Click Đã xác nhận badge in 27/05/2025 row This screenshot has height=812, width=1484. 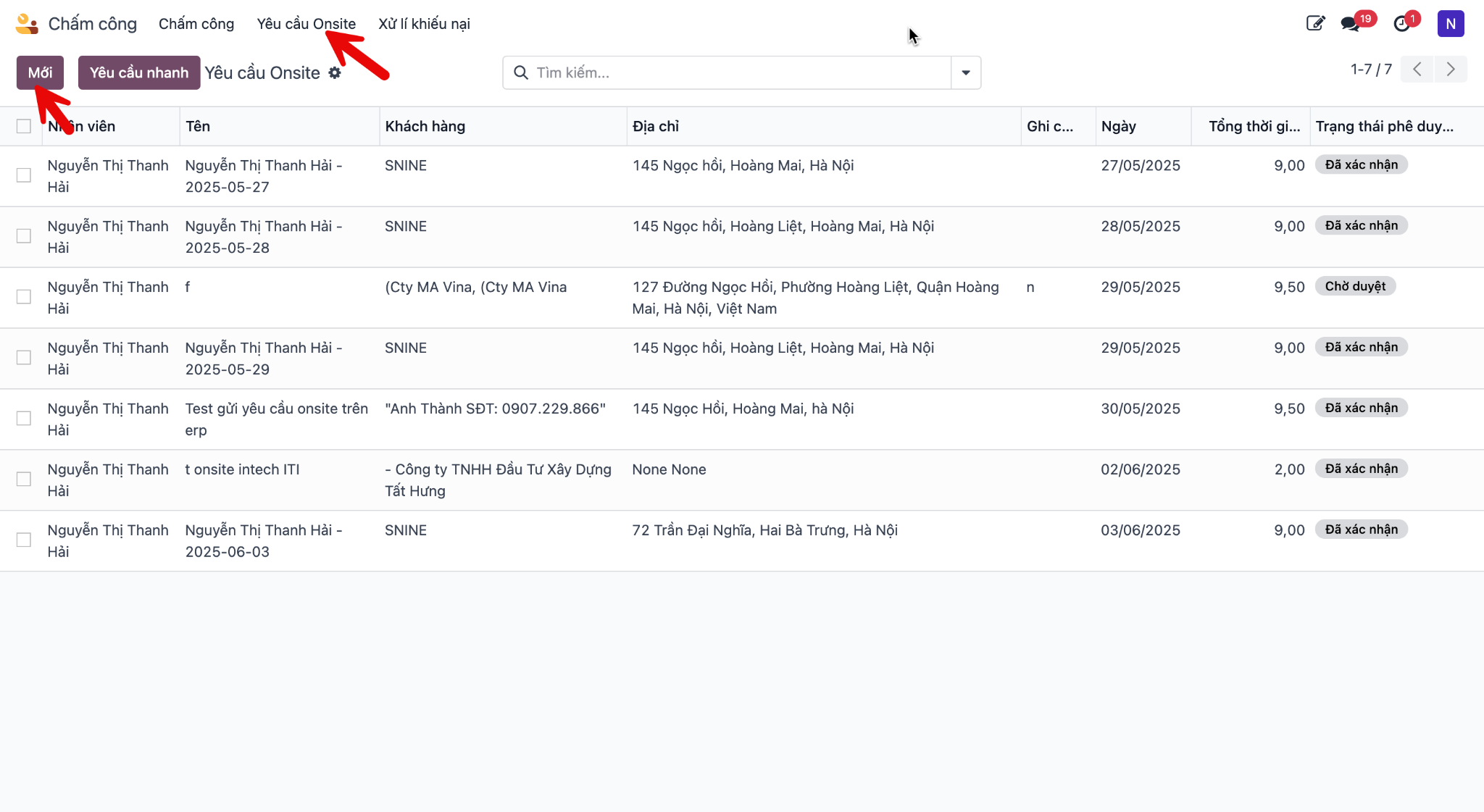tap(1362, 164)
